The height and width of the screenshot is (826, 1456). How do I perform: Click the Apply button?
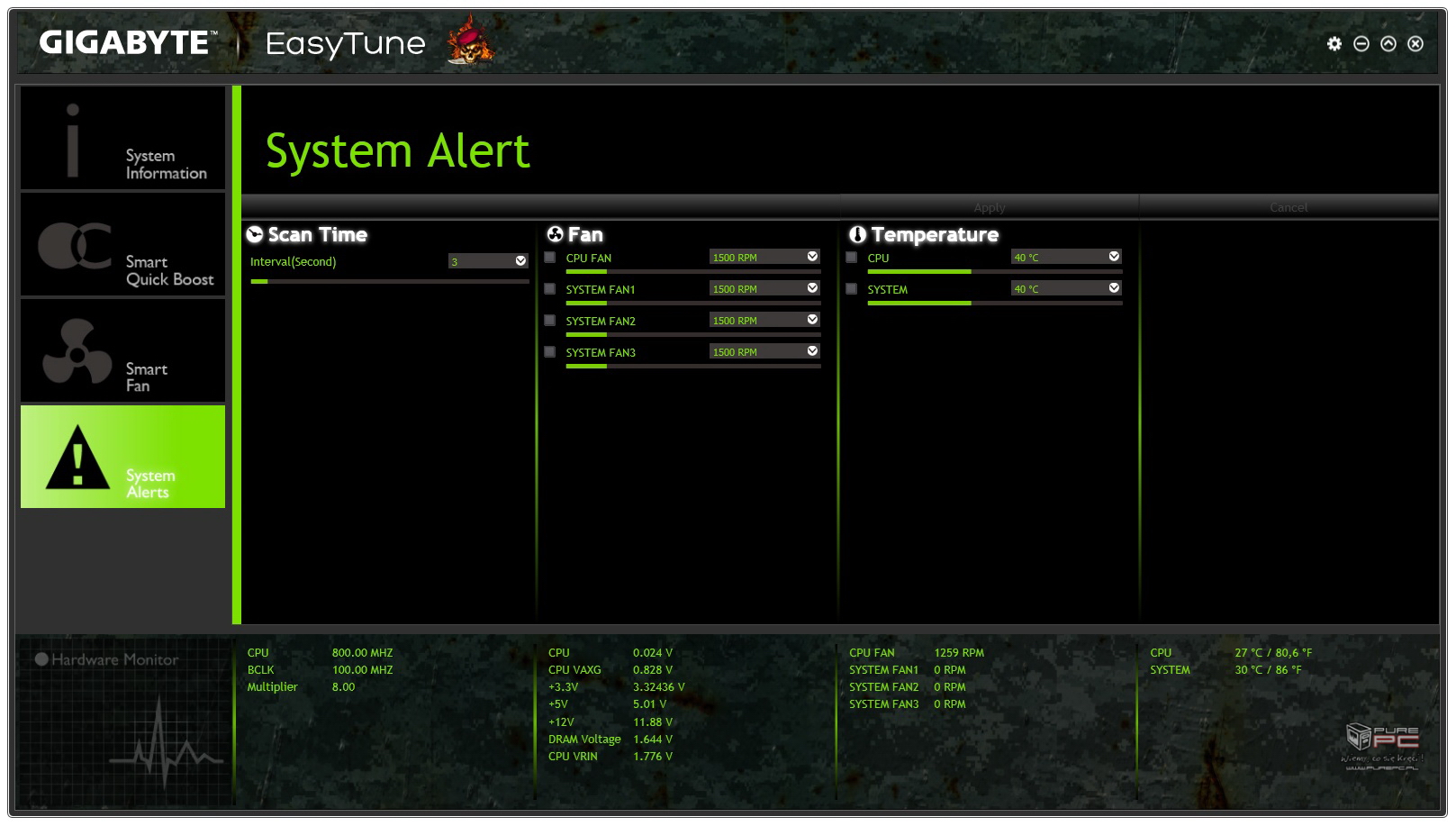[x=989, y=207]
